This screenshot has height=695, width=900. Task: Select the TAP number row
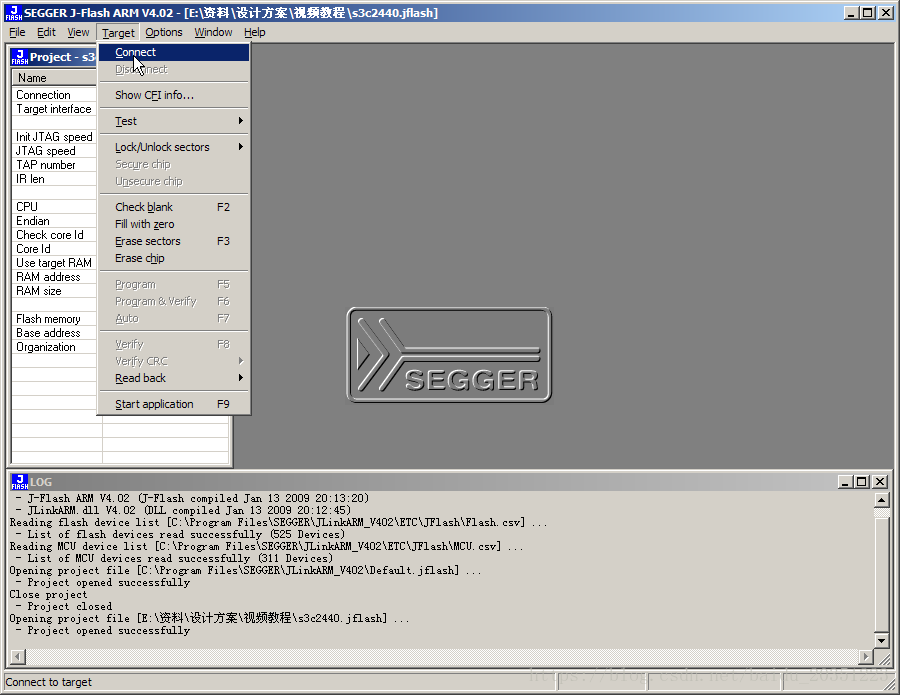pos(55,165)
